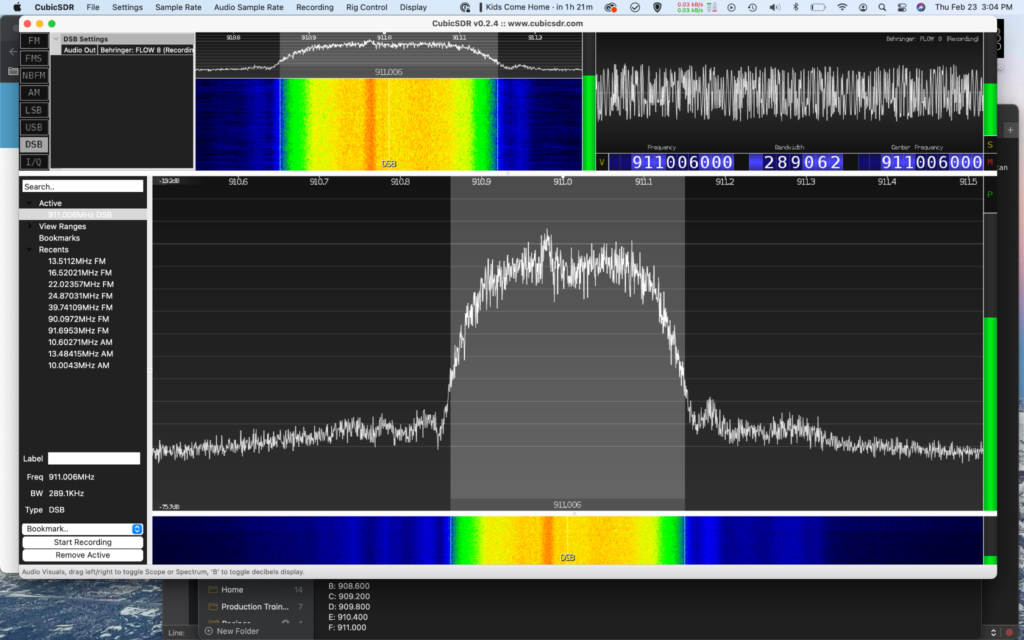Image resolution: width=1024 pixels, height=640 pixels.
Task: Open the Bookmark.. dropdown
Action: (x=82, y=529)
